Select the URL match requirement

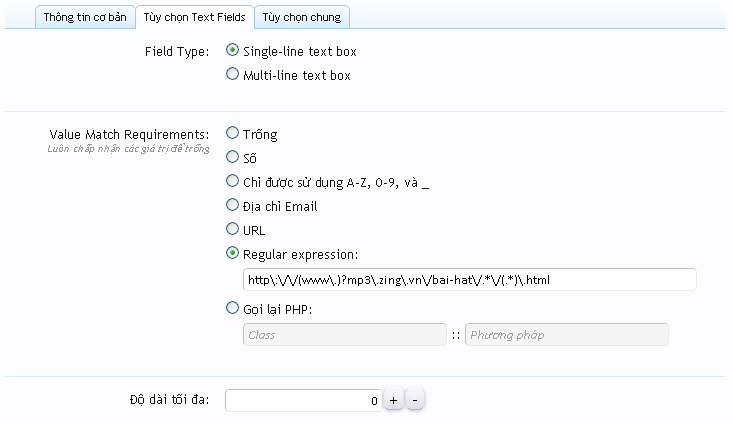[x=232, y=229]
